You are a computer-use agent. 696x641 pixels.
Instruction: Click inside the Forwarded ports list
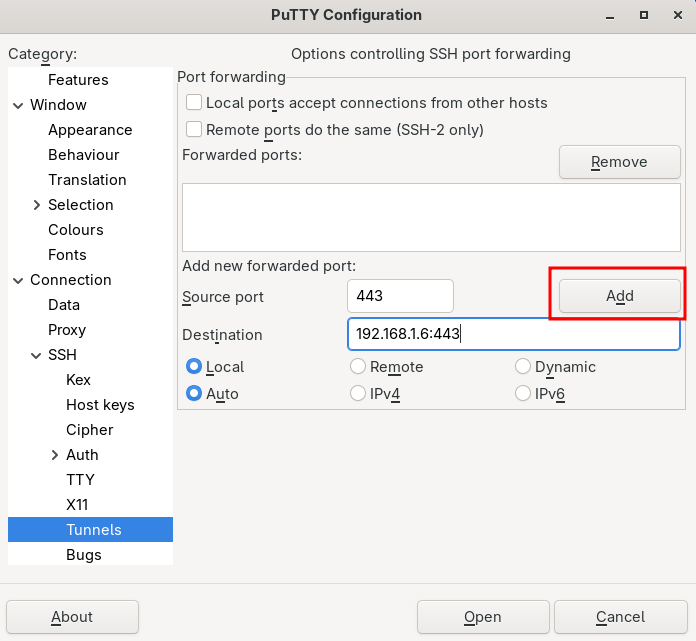(431, 218)
